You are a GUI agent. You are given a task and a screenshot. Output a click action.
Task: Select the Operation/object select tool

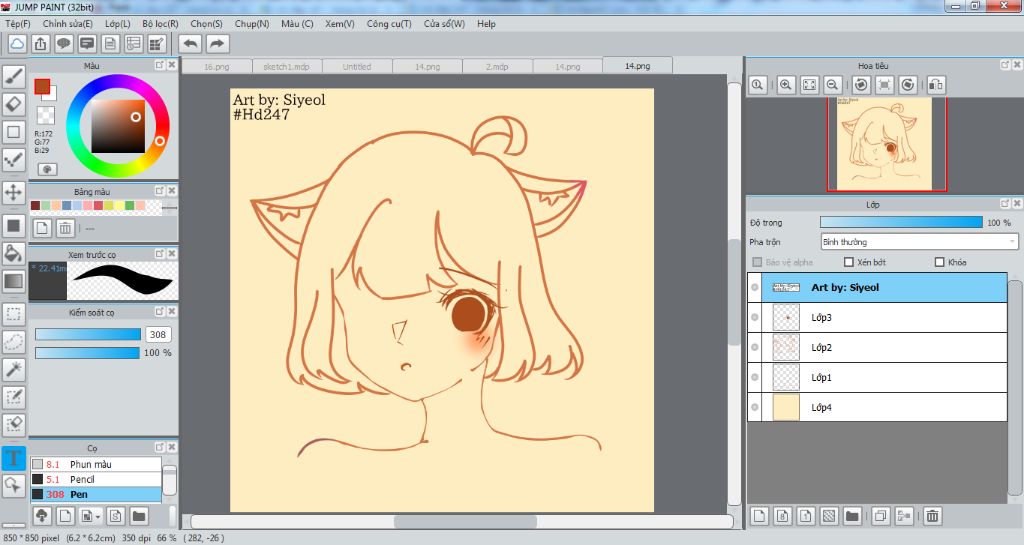[13, 485]
